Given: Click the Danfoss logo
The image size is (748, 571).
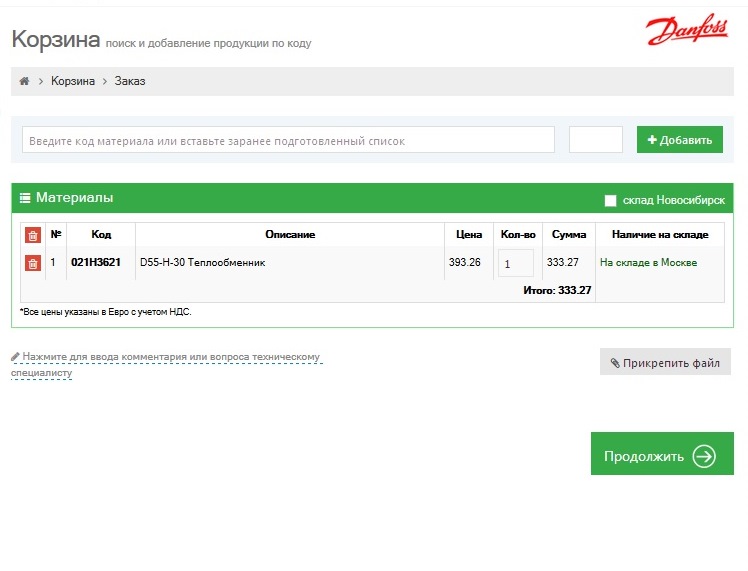Looking at the screenshot, I should 687,29.
